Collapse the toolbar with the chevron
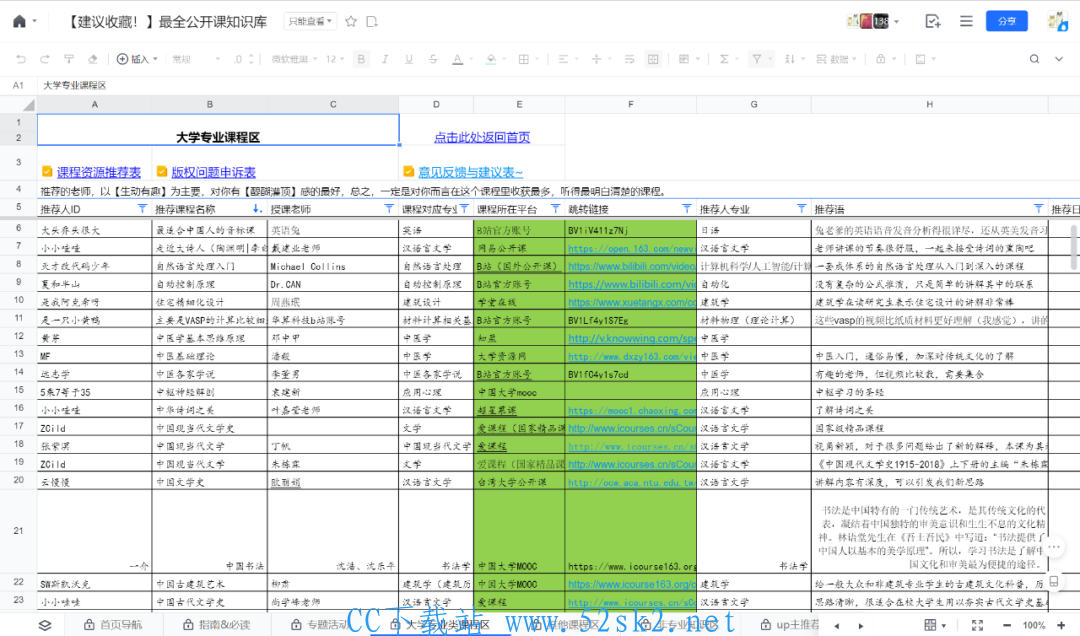This screenshot has height=636, width=1080. coord(1059,59)
